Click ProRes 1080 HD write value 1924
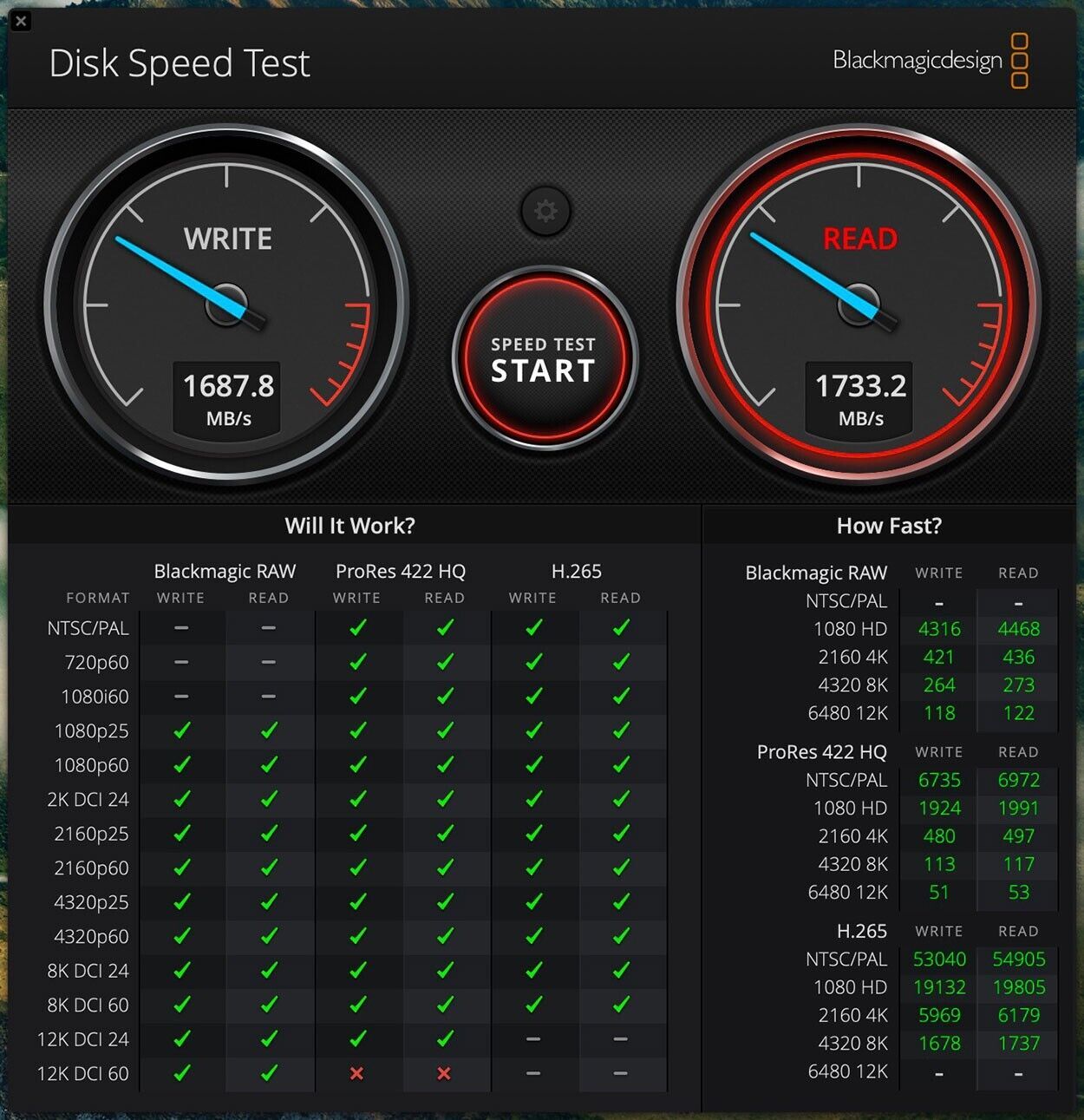Image resolution: width=1084 pixels, height=1120 pixels. pyautogui.click(x=939, y=808)
